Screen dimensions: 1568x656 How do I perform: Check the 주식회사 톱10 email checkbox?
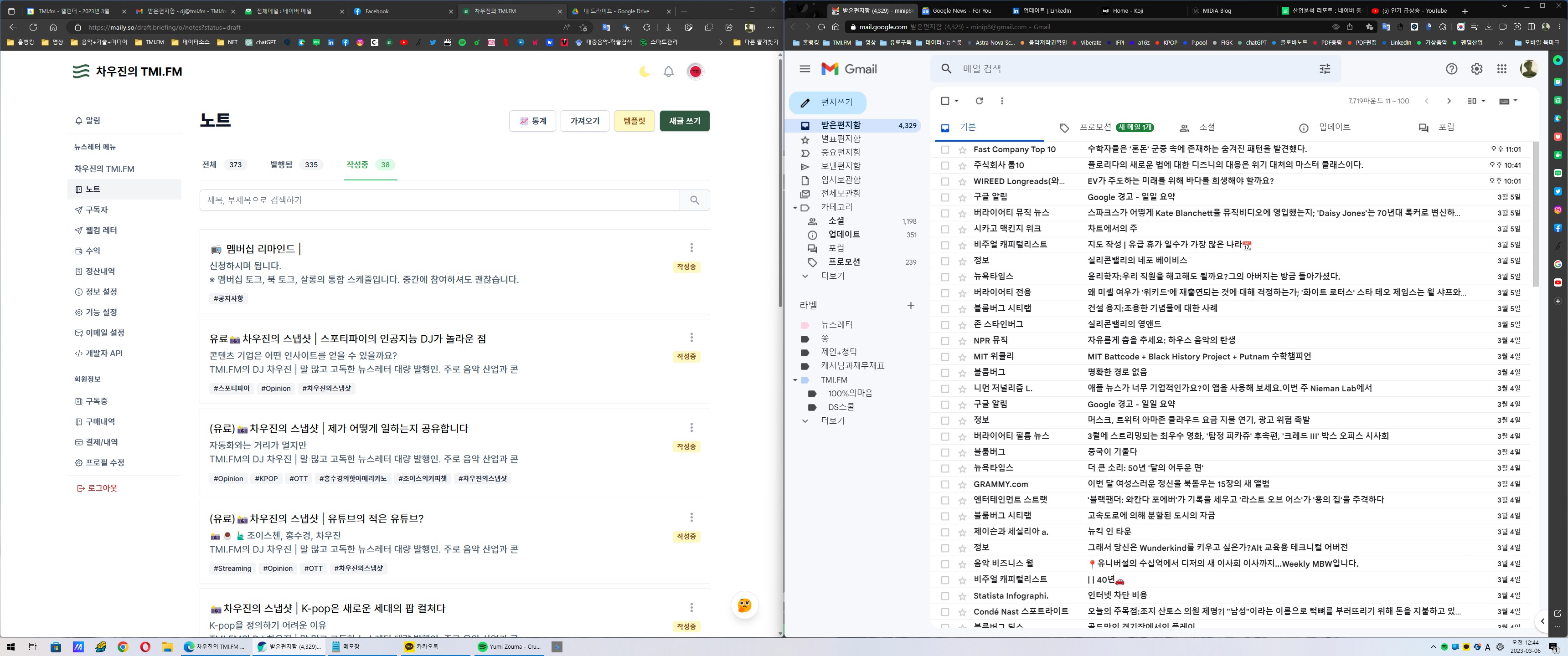945,165
